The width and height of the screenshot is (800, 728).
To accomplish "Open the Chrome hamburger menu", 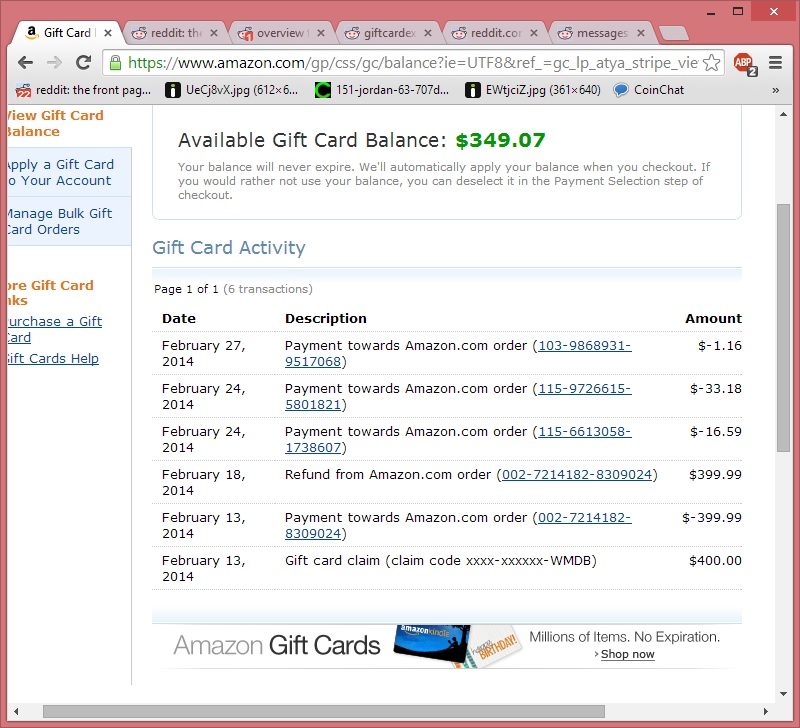I will [776, 63].
